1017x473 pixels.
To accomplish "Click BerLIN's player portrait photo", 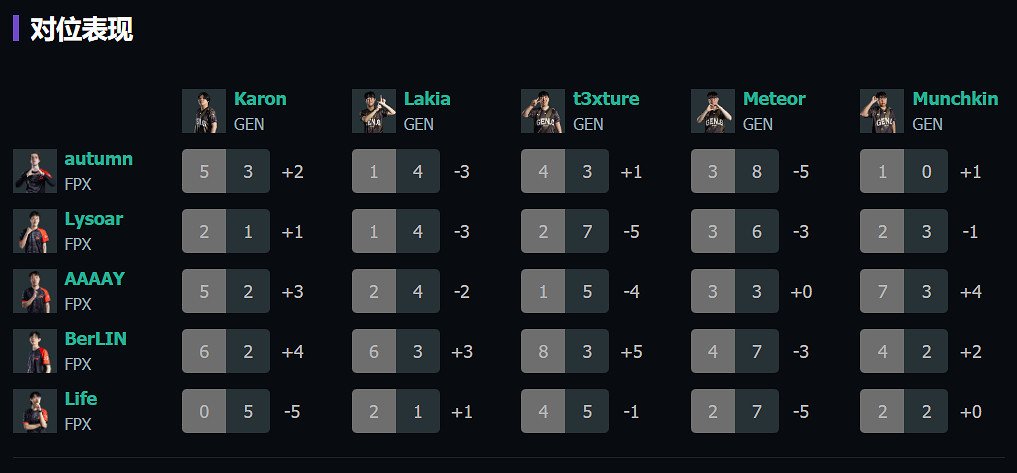I will point(35,351).
